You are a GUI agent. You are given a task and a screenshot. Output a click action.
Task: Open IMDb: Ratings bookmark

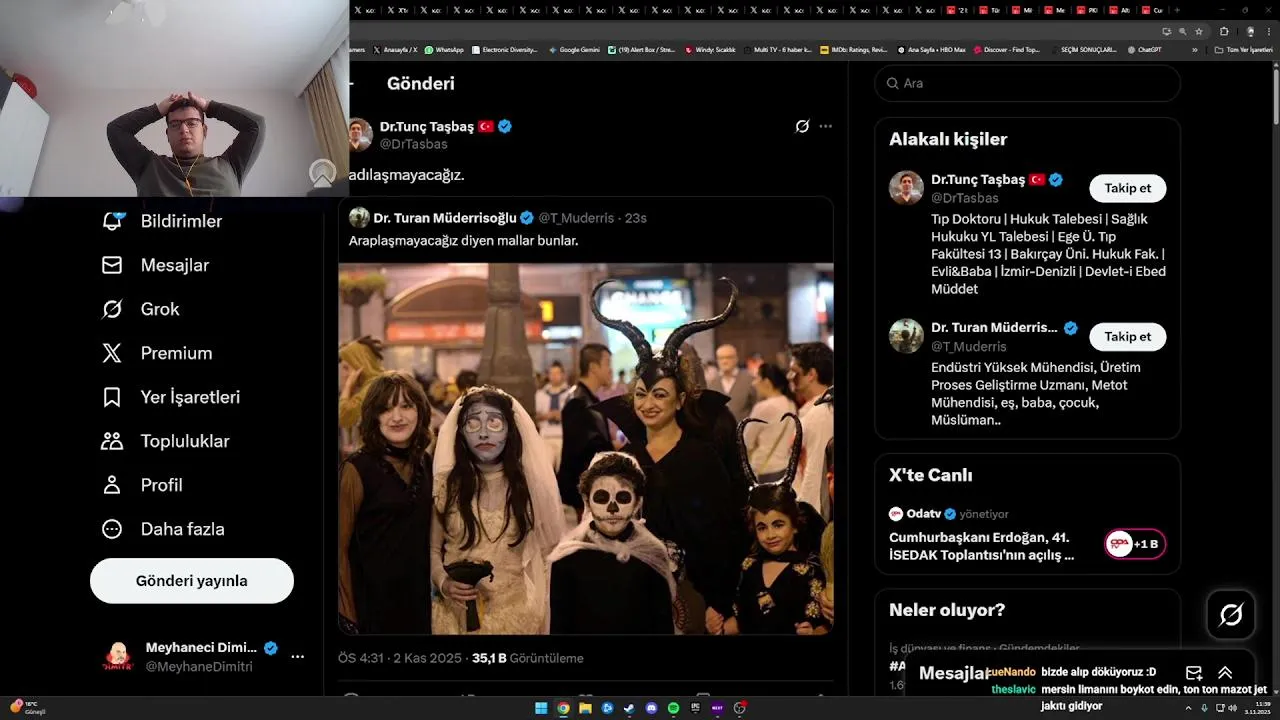853,49
